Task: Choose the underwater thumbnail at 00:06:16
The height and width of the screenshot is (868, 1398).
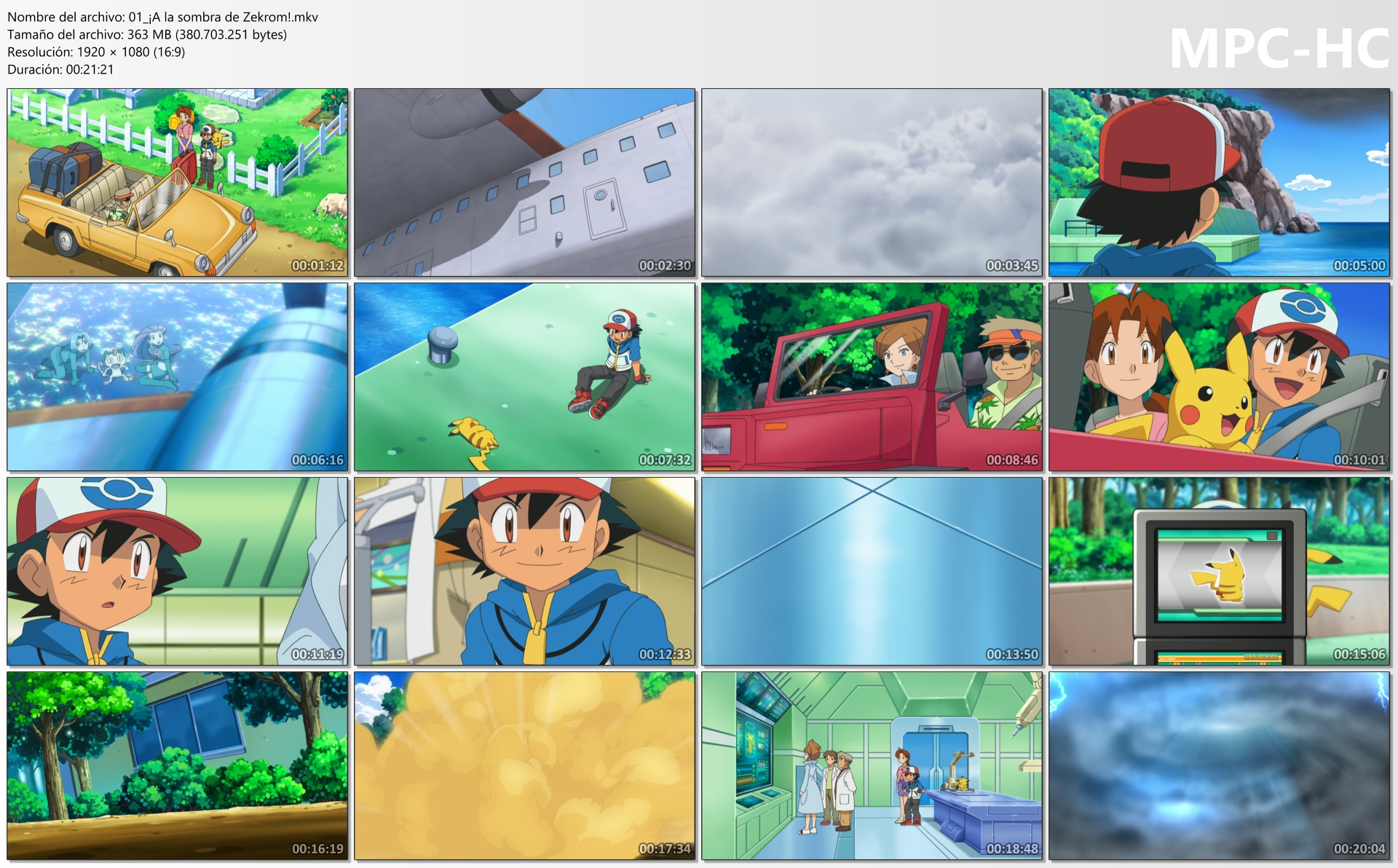Action: (x=178, y=377)
